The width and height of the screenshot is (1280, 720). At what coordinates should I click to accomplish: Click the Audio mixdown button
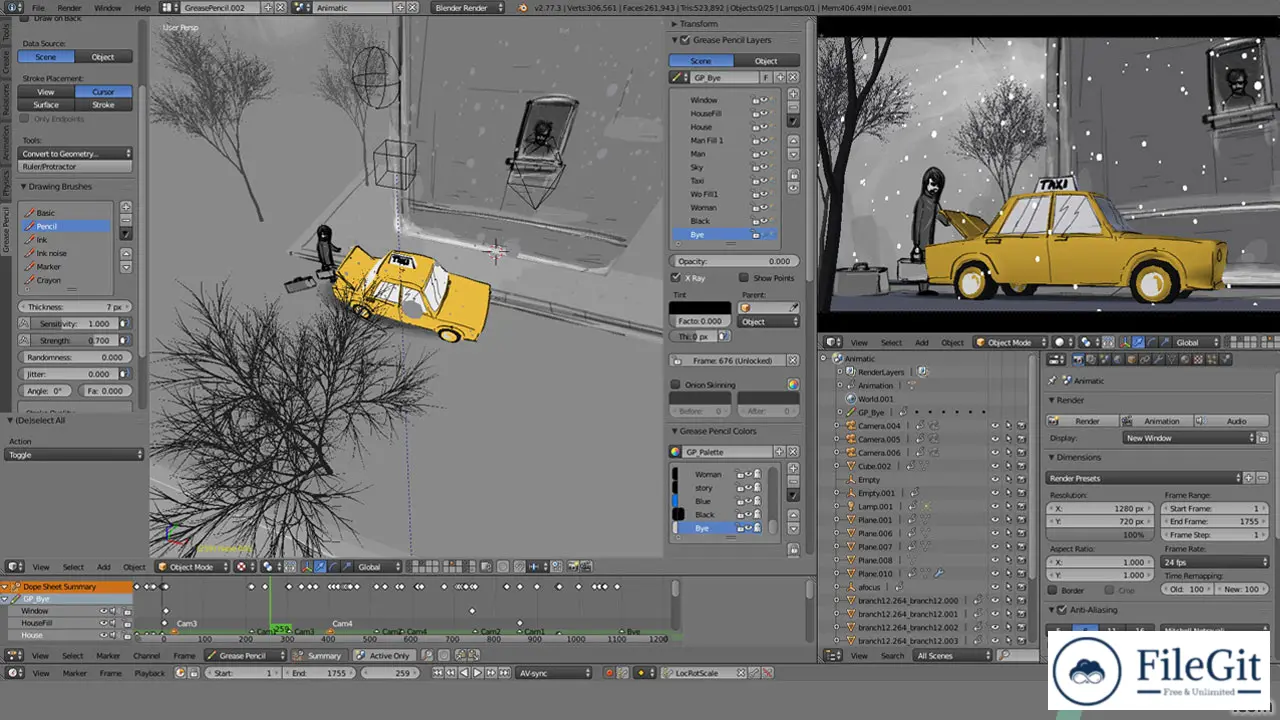[1230, 421]
